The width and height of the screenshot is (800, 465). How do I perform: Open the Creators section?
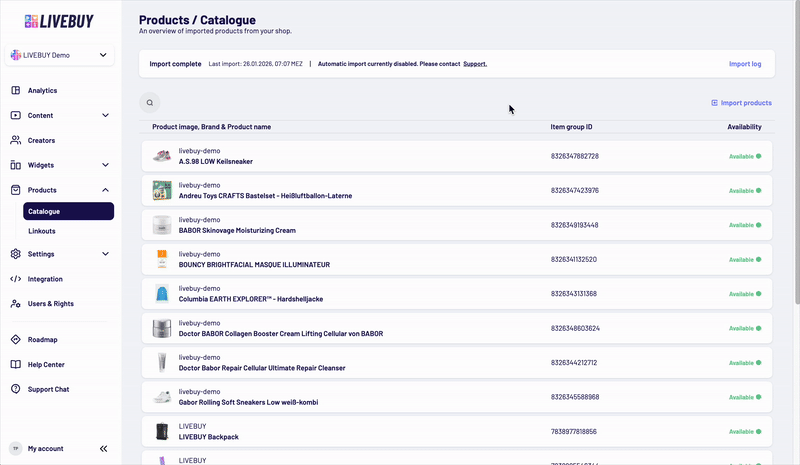click(41, 140)
